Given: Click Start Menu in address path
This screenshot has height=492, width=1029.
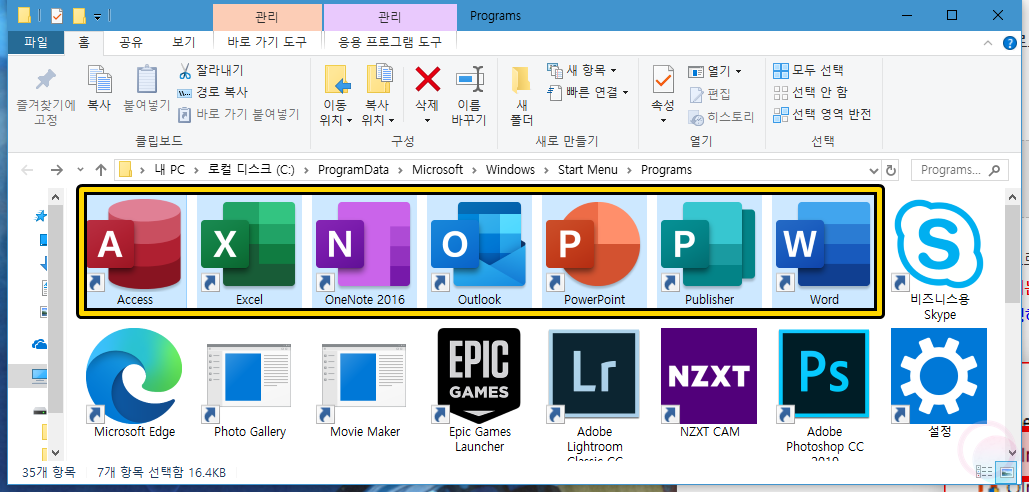Looking at the screenshot, I should click(587, 171).
